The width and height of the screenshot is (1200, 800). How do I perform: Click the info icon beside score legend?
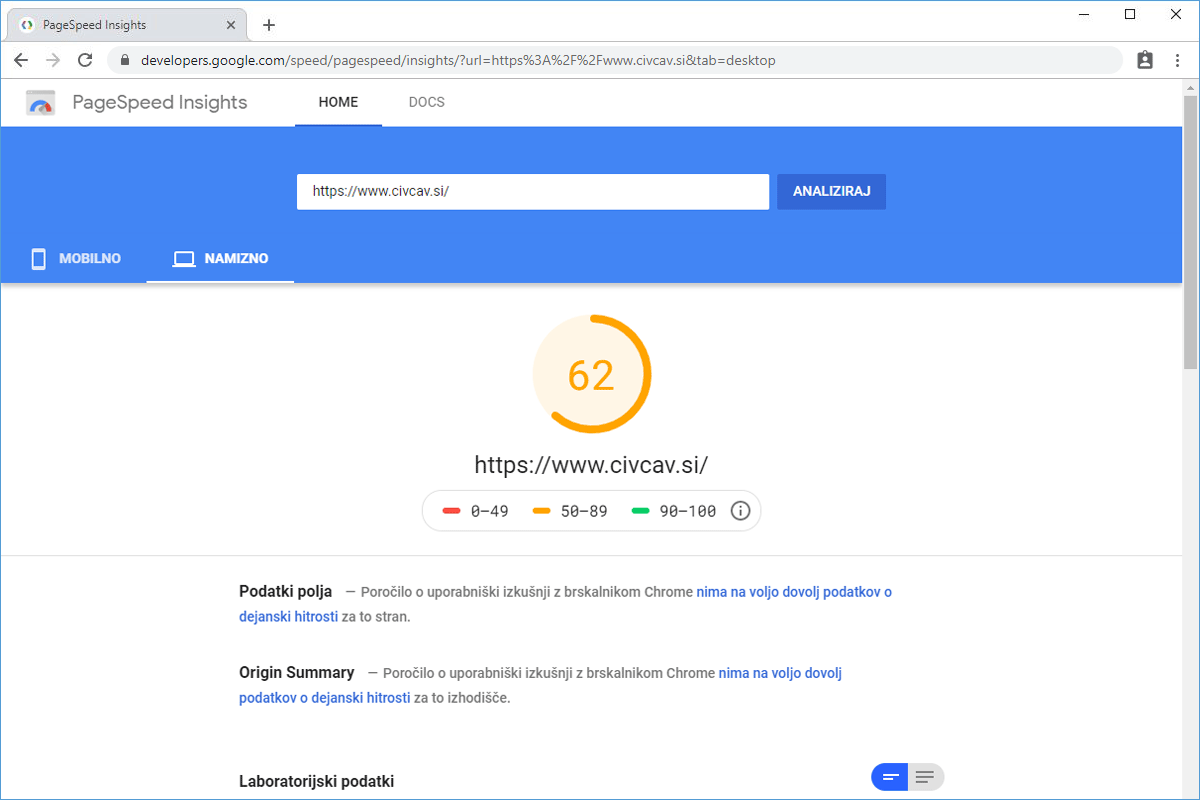[x=740, y=511]
